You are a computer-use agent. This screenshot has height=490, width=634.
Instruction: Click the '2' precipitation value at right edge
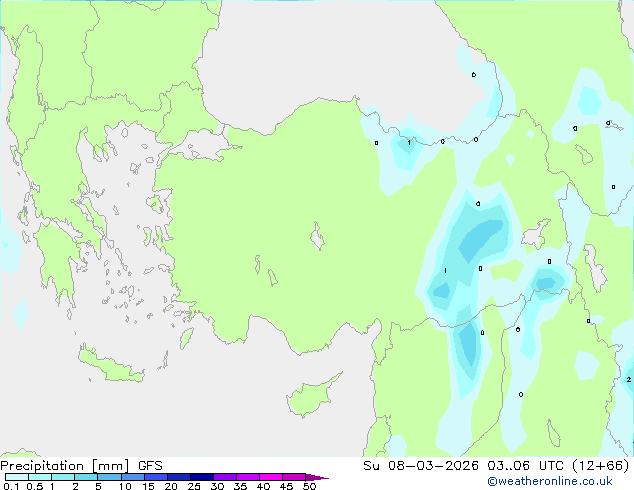click(628, 380)
